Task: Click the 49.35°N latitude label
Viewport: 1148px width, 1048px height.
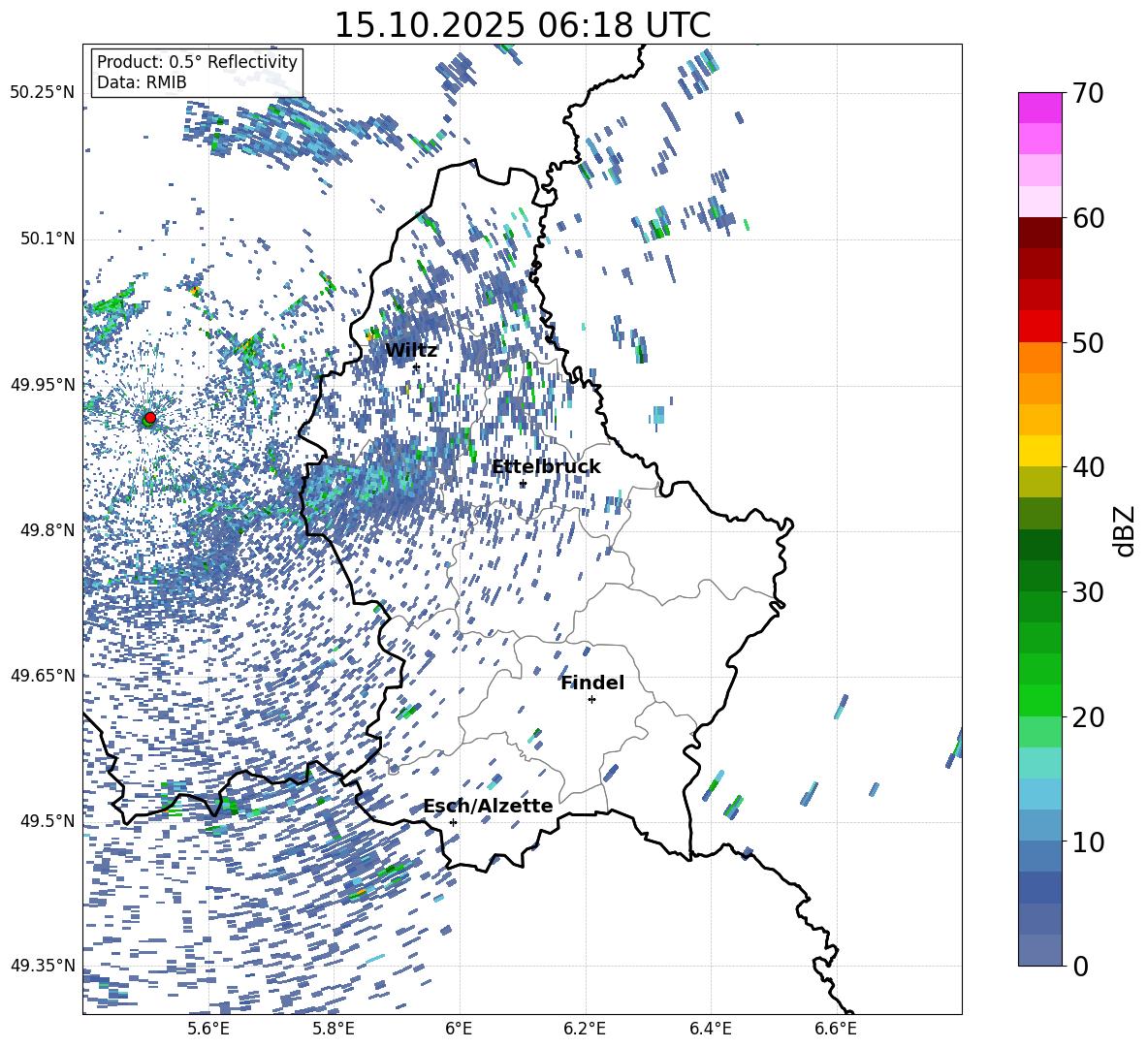Action: 42,966
